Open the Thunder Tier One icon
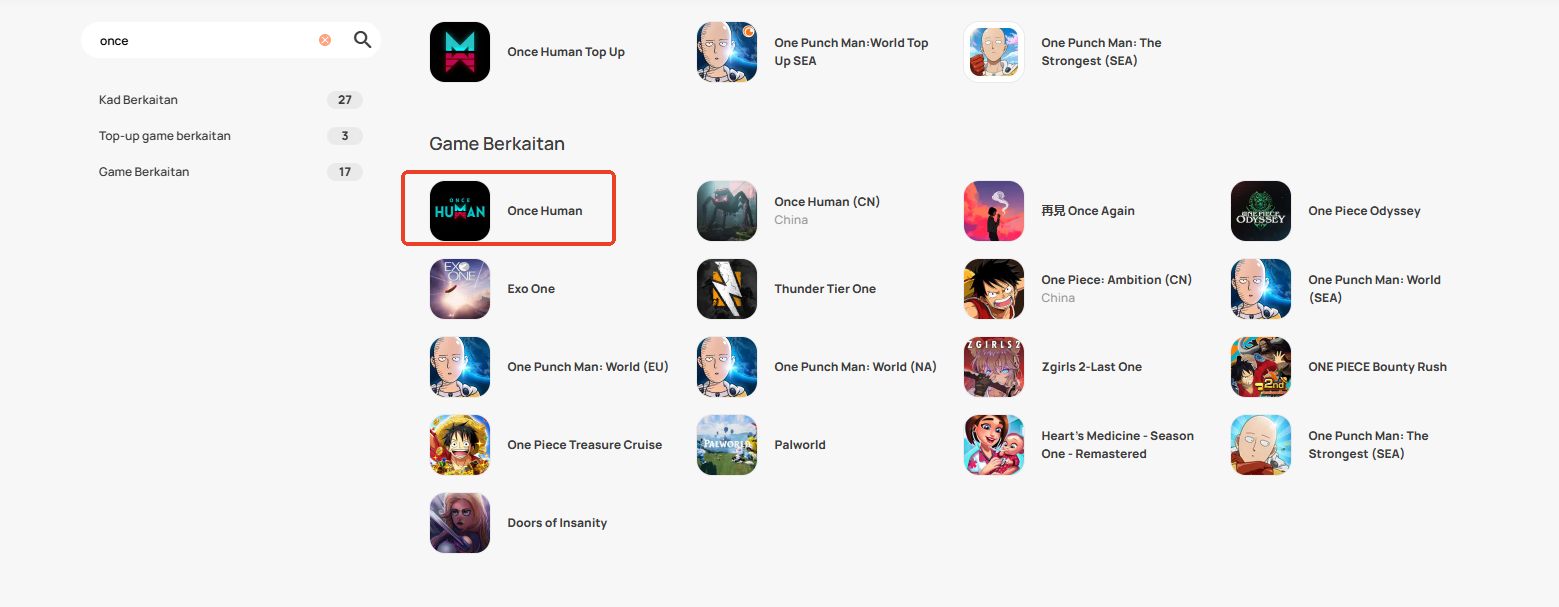The image size is (1559, 607). coord(727,289)
